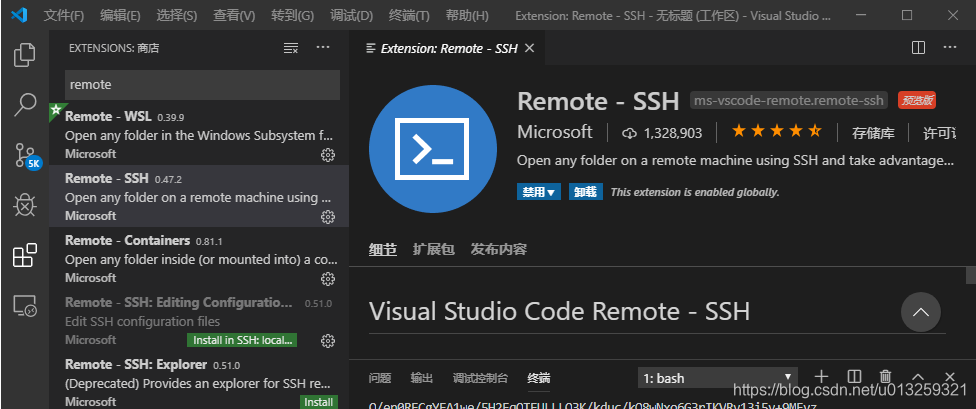
Task: Click the extensions search box with 'remote'
Action: click(202, 85)
